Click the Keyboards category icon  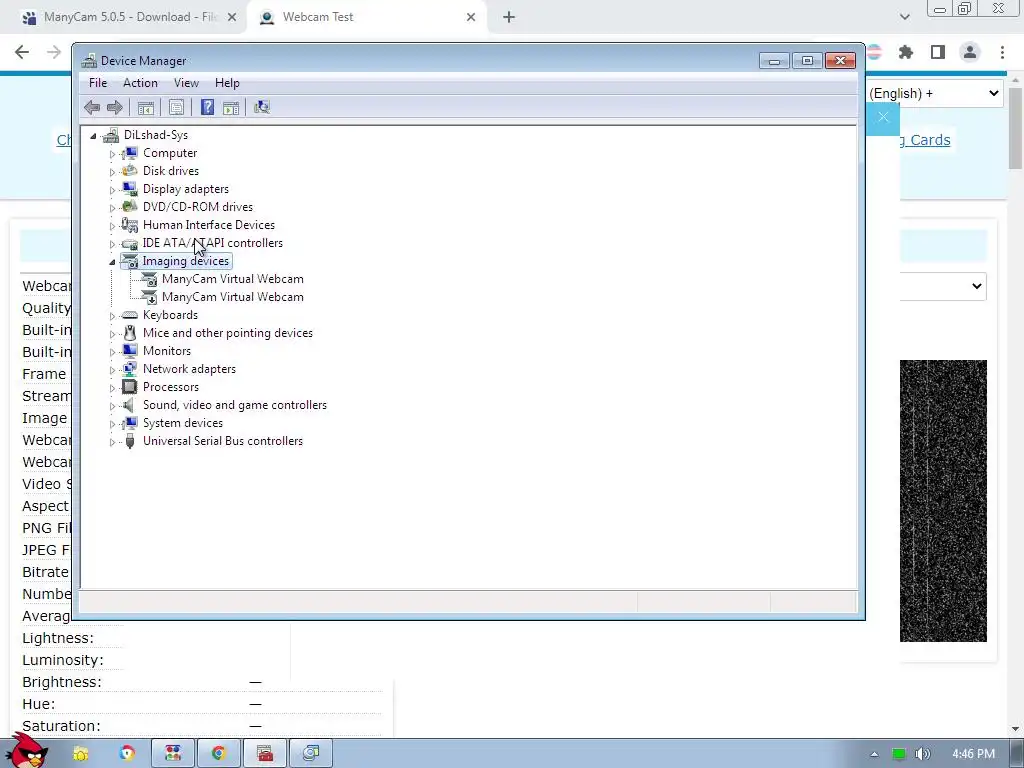click(130, 315)
